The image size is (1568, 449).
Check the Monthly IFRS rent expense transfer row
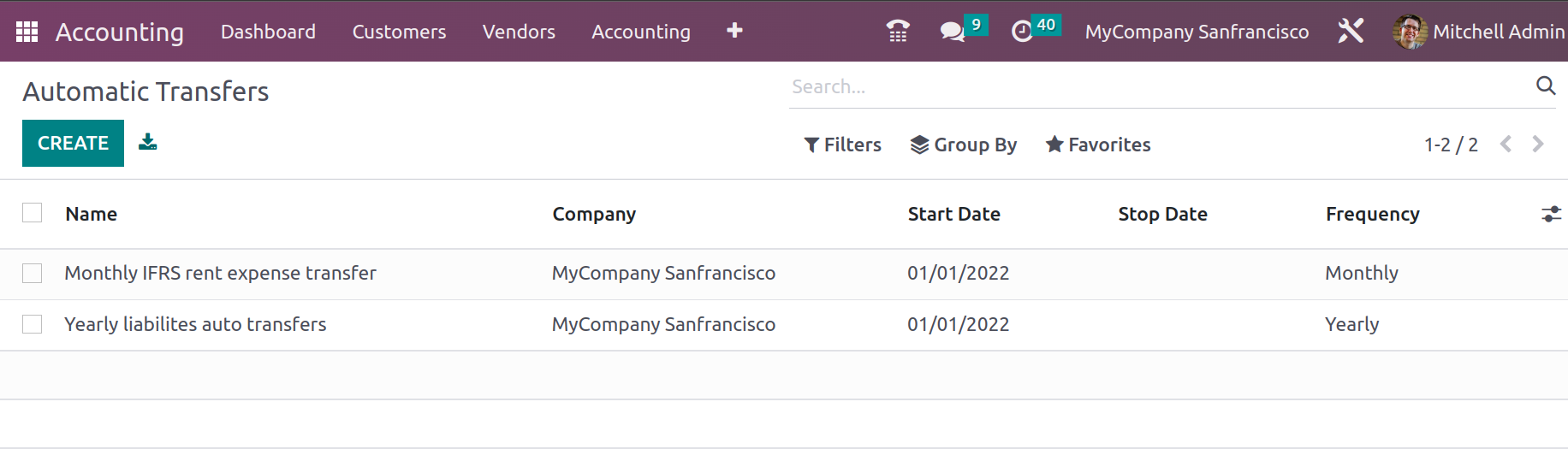33,273
